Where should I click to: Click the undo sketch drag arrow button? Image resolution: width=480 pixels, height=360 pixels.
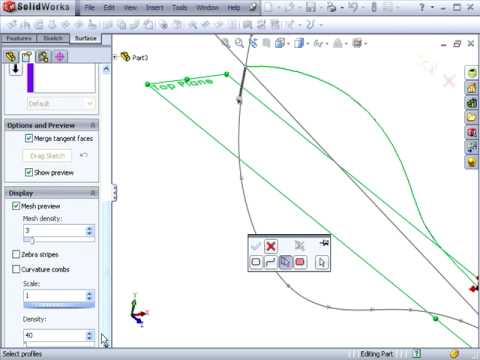pyautogui.click(x=84, y=155)
